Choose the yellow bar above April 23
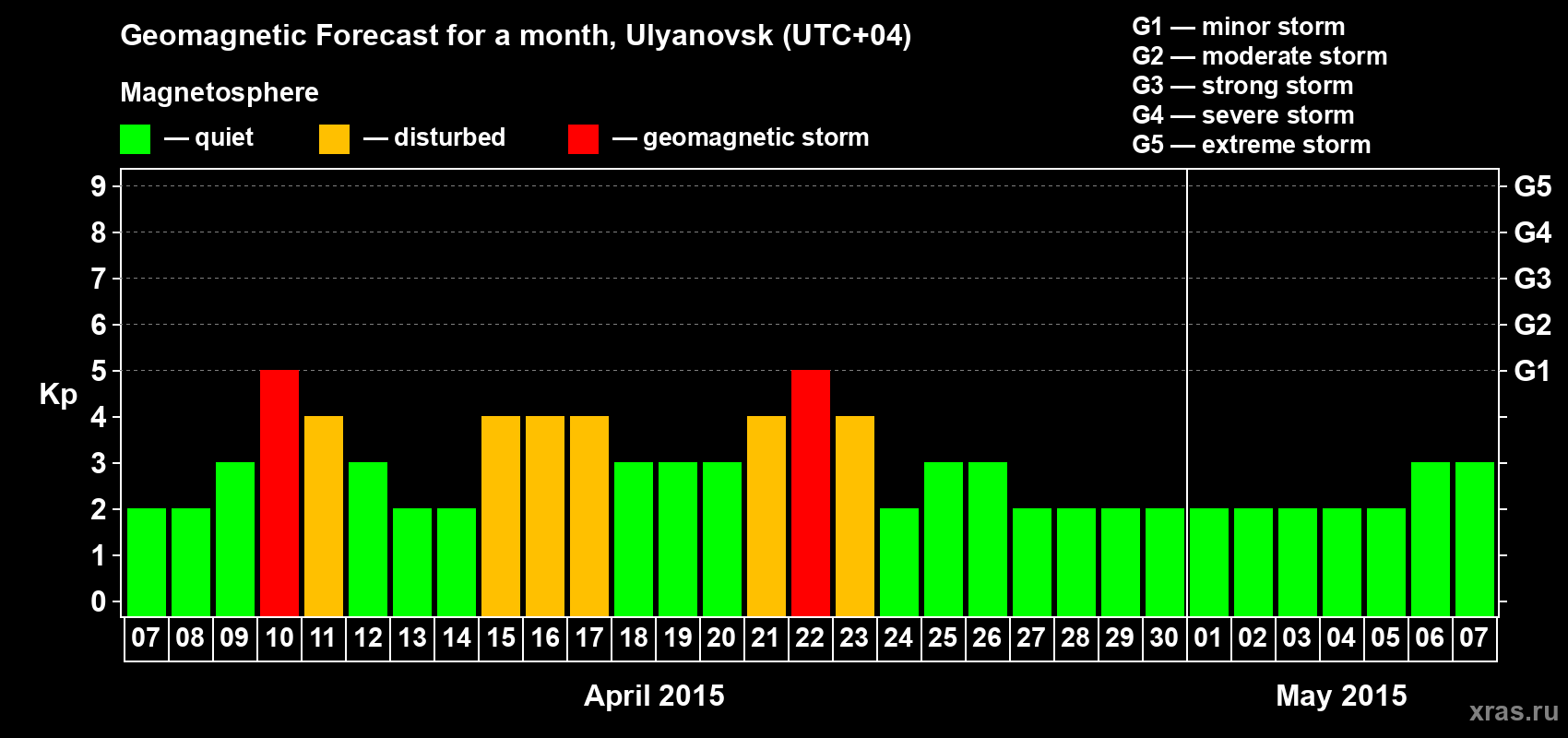This screenshot has width=1568, height=738. click(x=855, y=516)
